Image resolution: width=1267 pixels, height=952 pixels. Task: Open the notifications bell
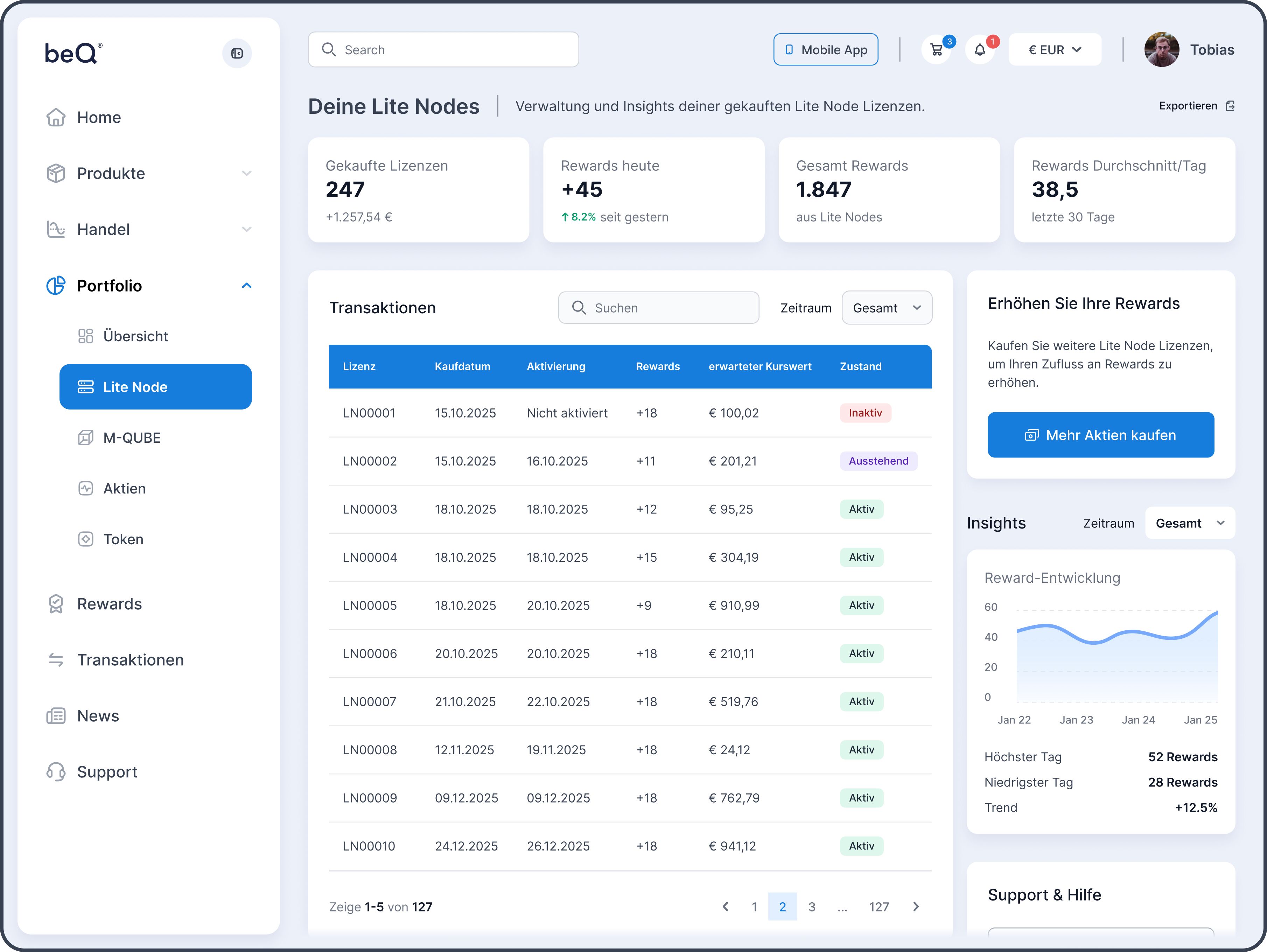[979, 50]
